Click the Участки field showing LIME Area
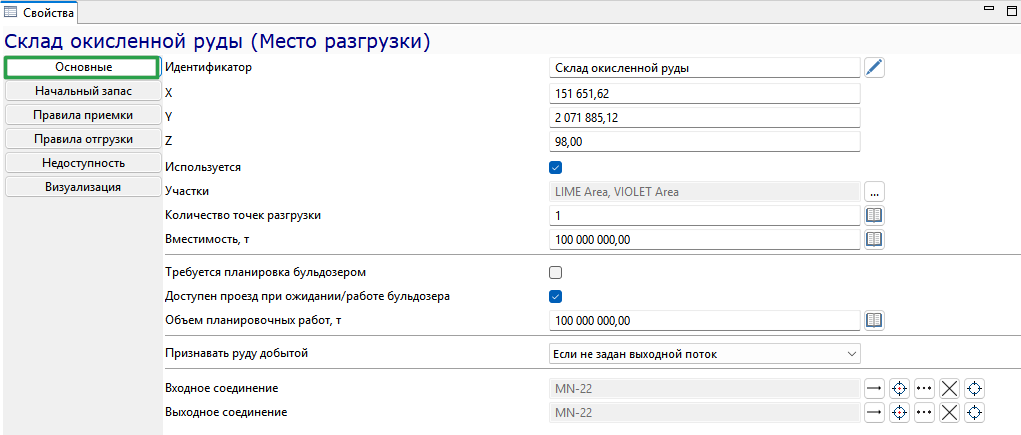Viewport: 1021px width, 435px height. pyautogui.click(x=705, y=191)
